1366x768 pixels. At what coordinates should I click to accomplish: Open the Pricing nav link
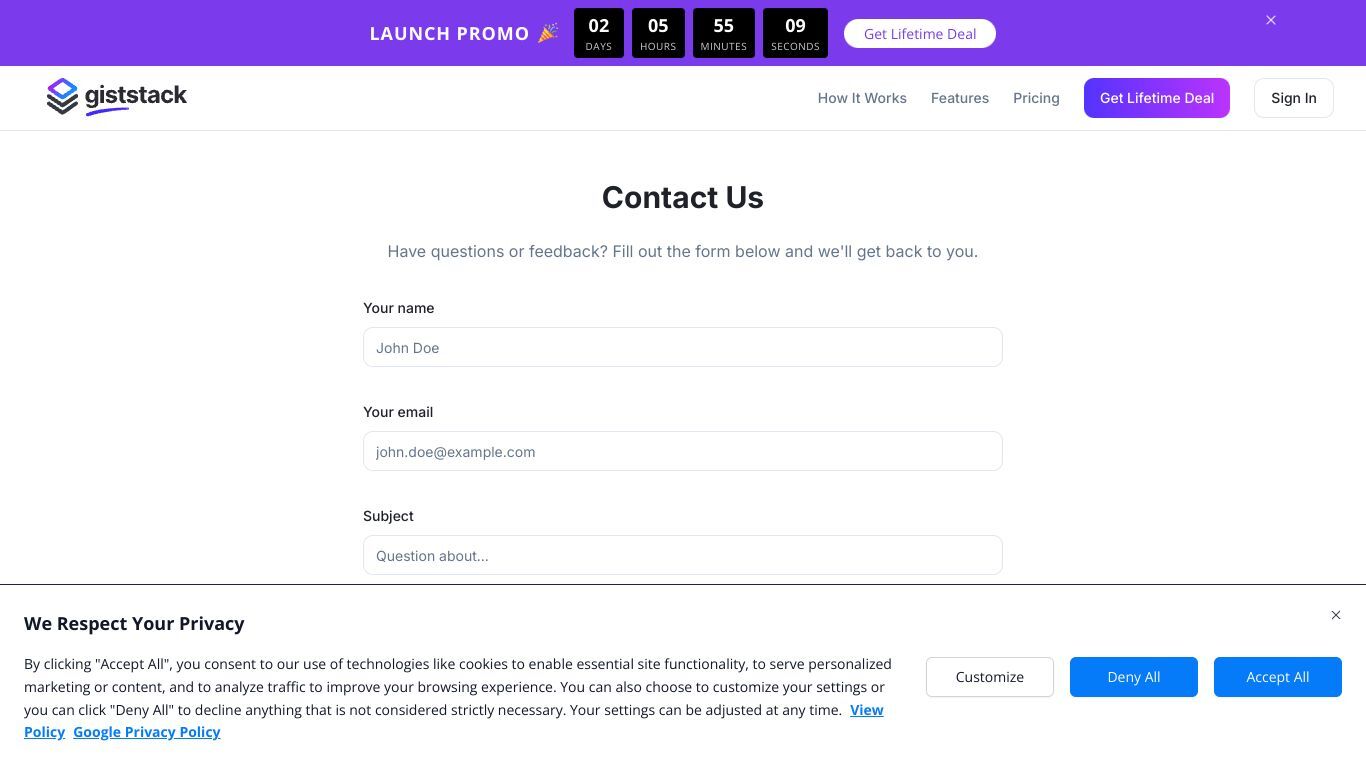click(1036, 98)
